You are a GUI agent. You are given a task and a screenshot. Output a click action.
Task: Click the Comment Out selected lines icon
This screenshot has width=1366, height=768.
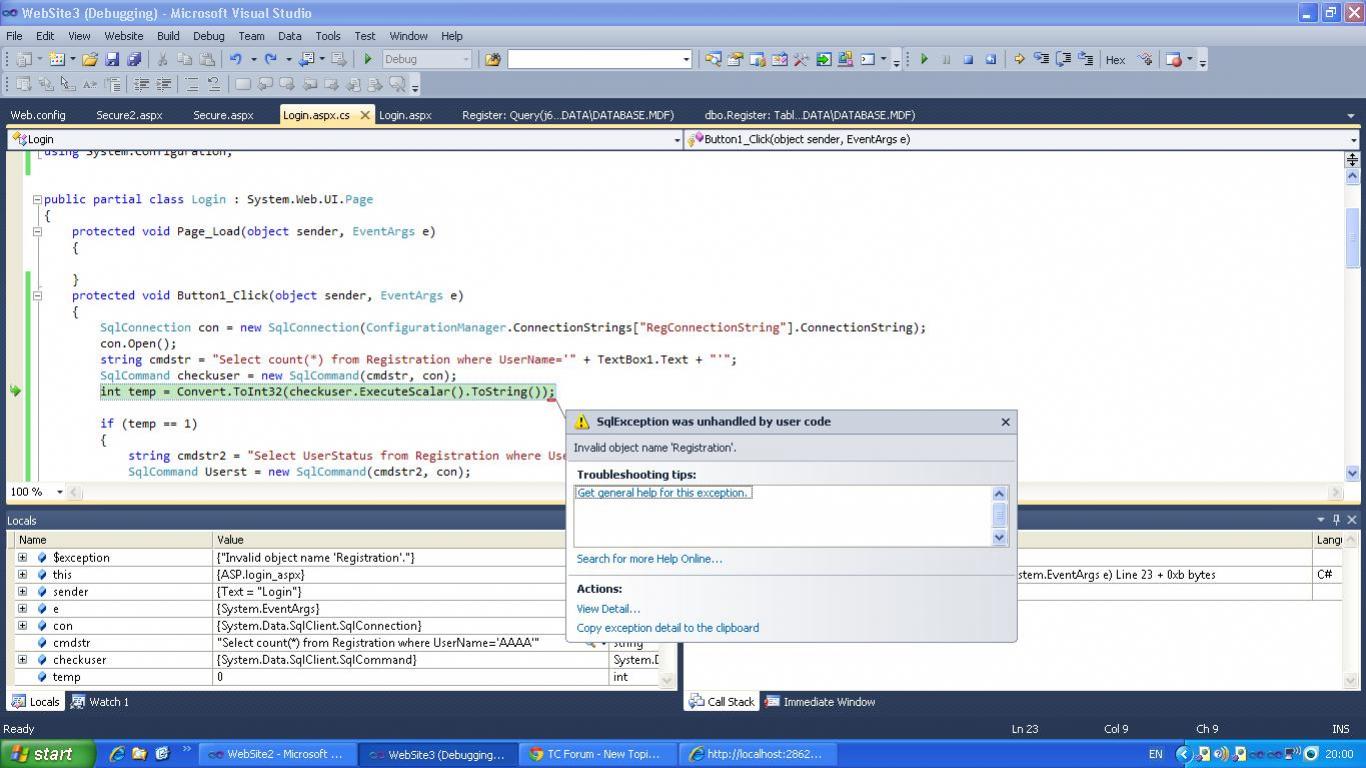click(192, 84)
